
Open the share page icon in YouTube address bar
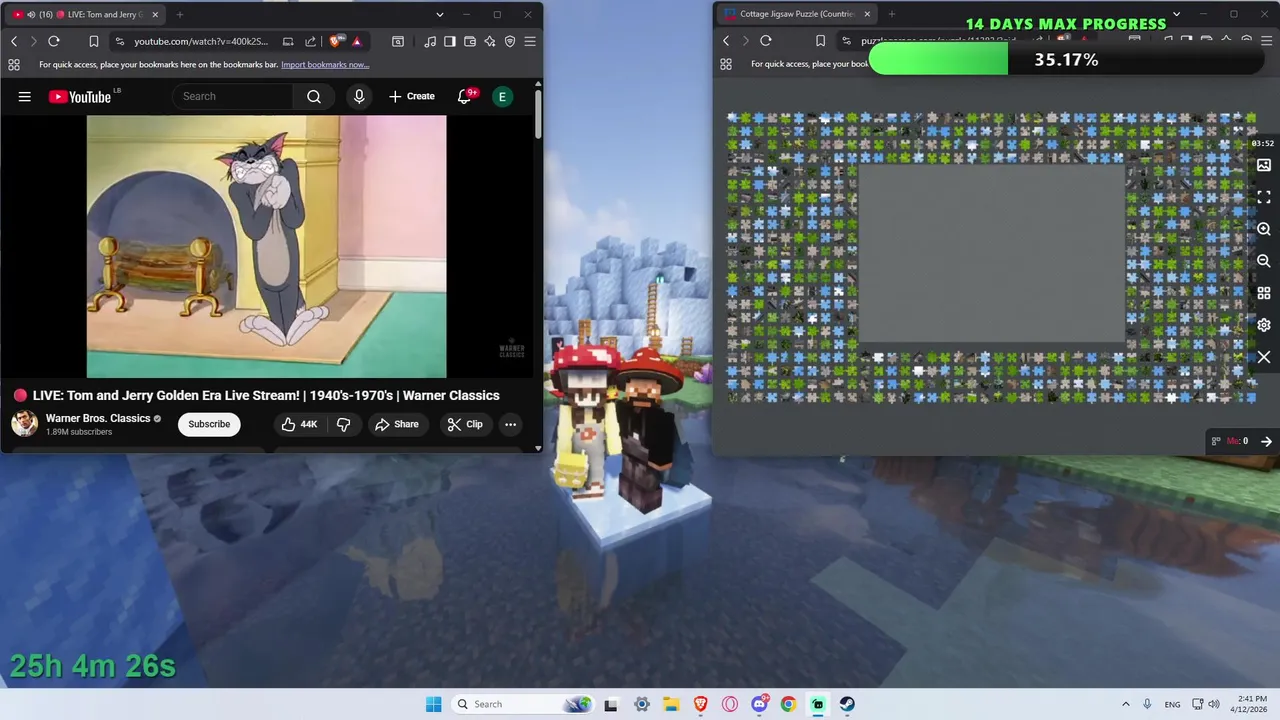click(x=310, y=41)
